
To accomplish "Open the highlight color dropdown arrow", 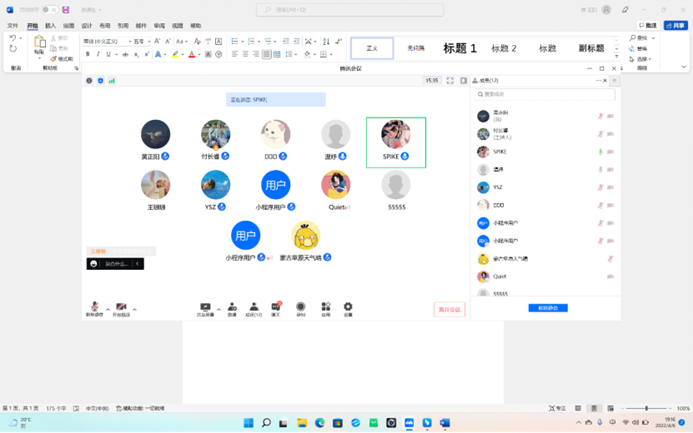I will tap(183, 54).
